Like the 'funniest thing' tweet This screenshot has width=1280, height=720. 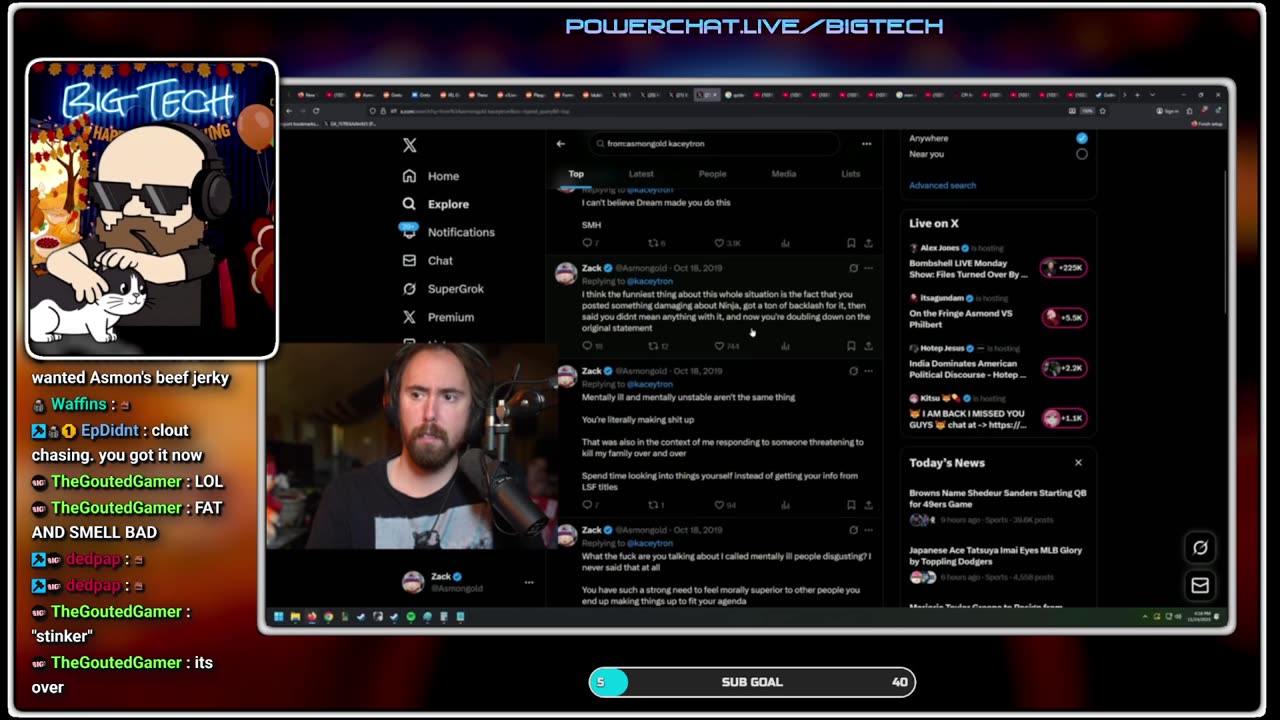pyautogui.click(x=726, y=346)
